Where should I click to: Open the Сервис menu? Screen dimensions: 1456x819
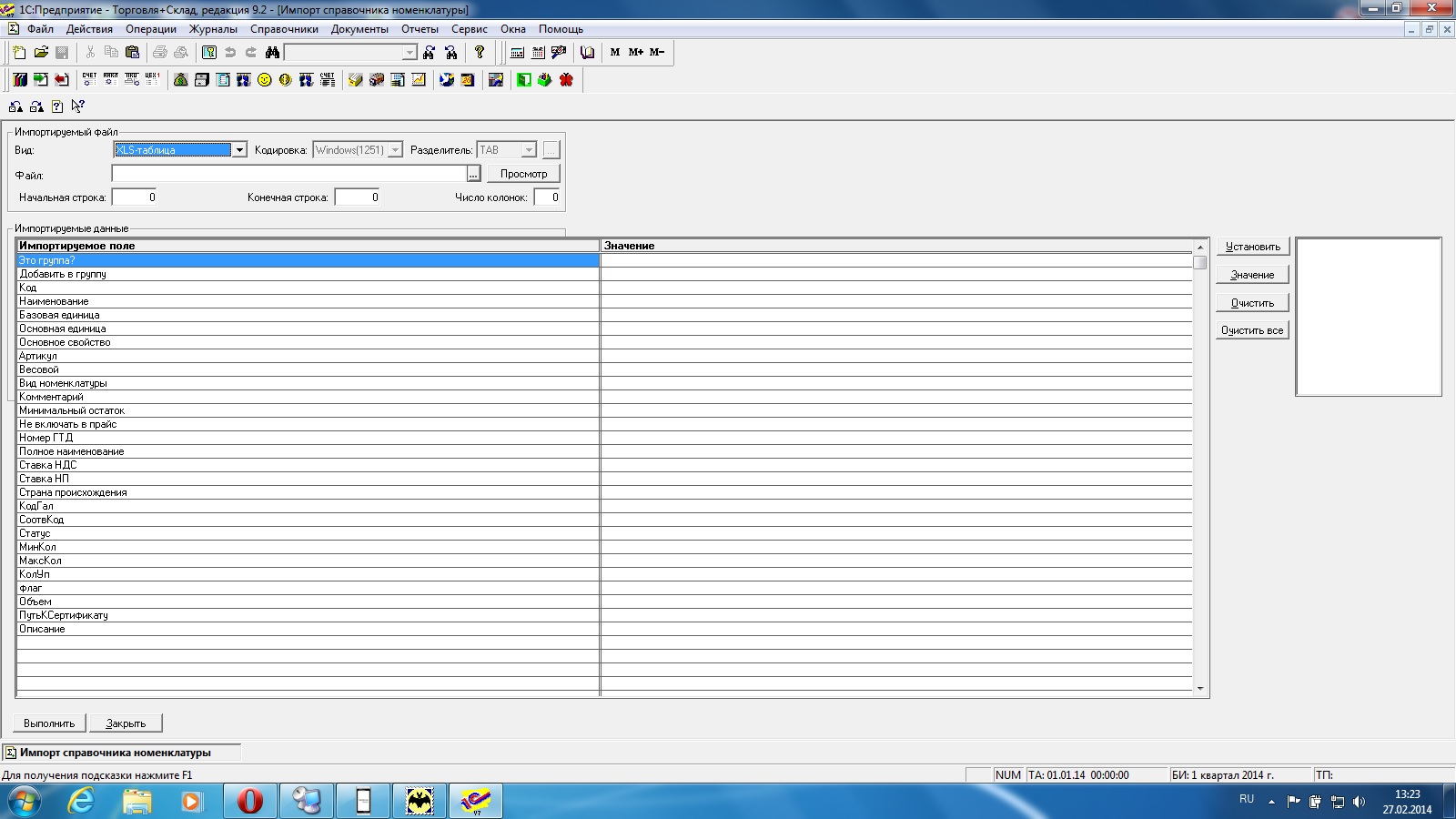coord(469,29)
